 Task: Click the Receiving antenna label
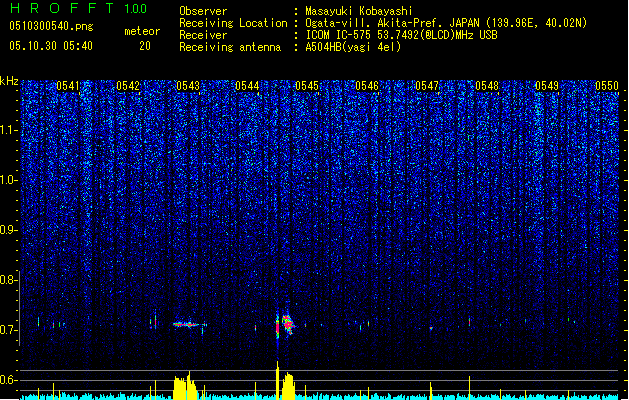230,47
